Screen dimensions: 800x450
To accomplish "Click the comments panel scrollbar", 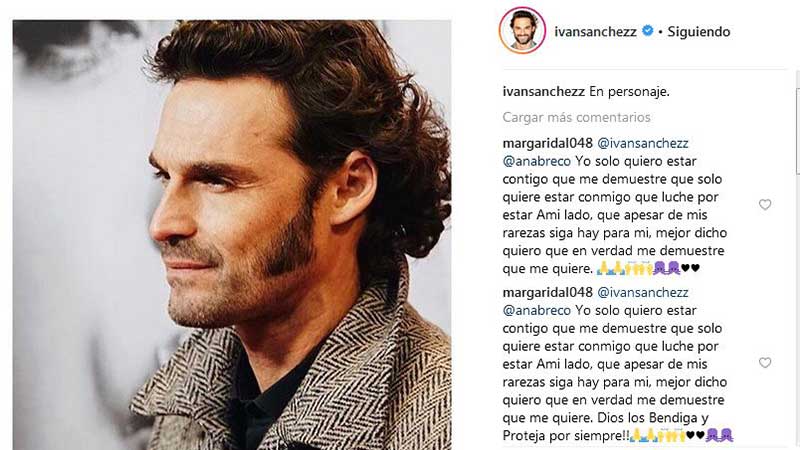I will click(797, 132).
